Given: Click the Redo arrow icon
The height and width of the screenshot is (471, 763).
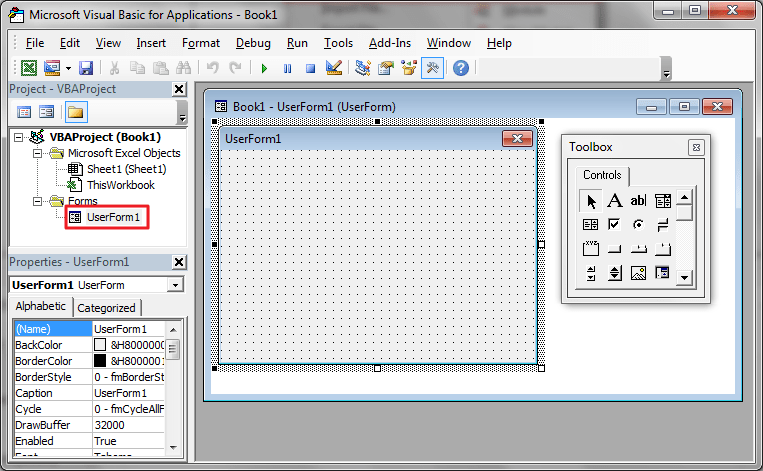Looking at the screenshot, I should tap(236, 68).
